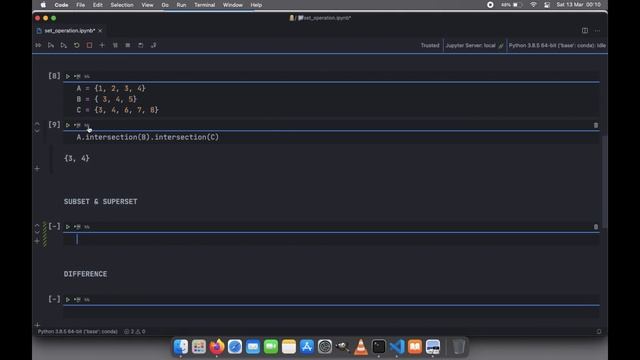The image size is (640, 360).
Task: Open the Apple menu
Action: point(43,5)
